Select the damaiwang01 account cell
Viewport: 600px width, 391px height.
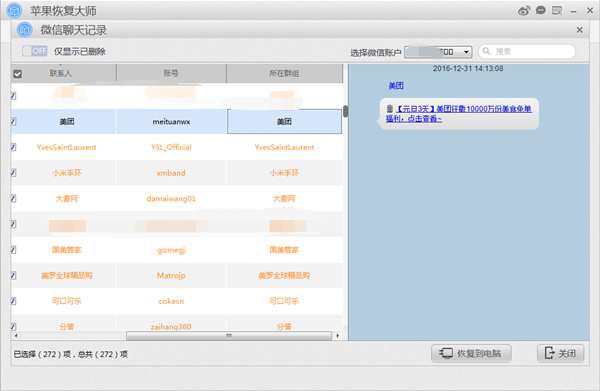coord(171,199)
